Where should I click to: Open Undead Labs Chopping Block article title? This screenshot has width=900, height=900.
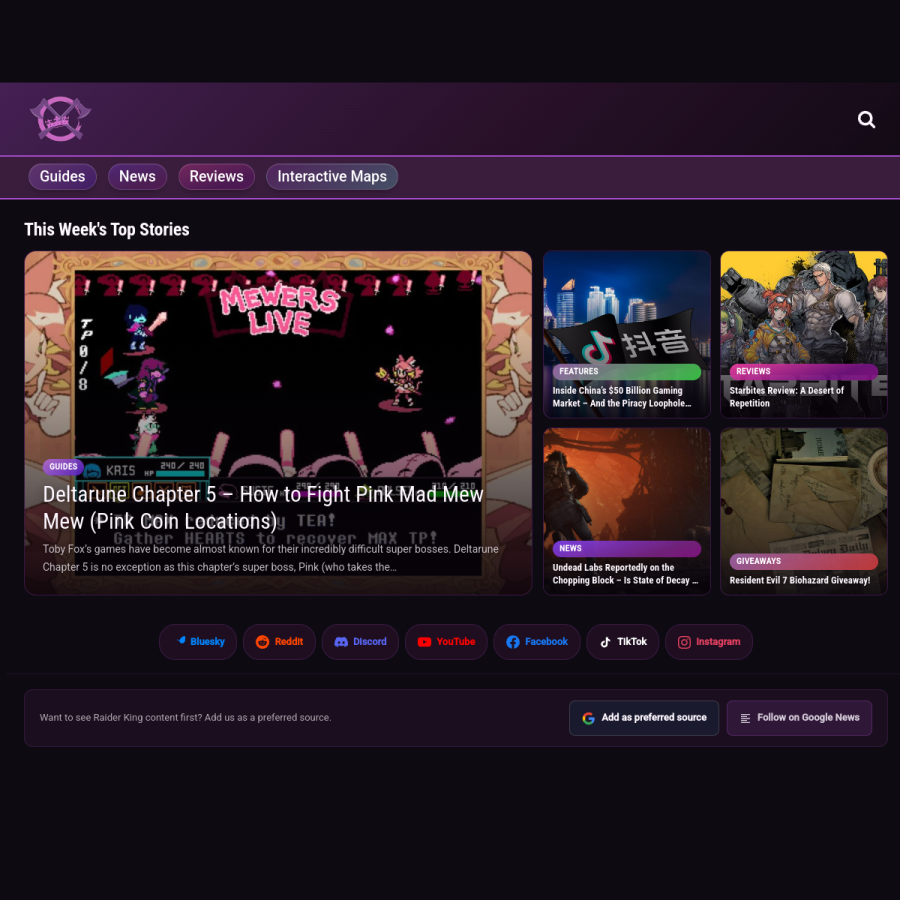[x=625, y=573]
